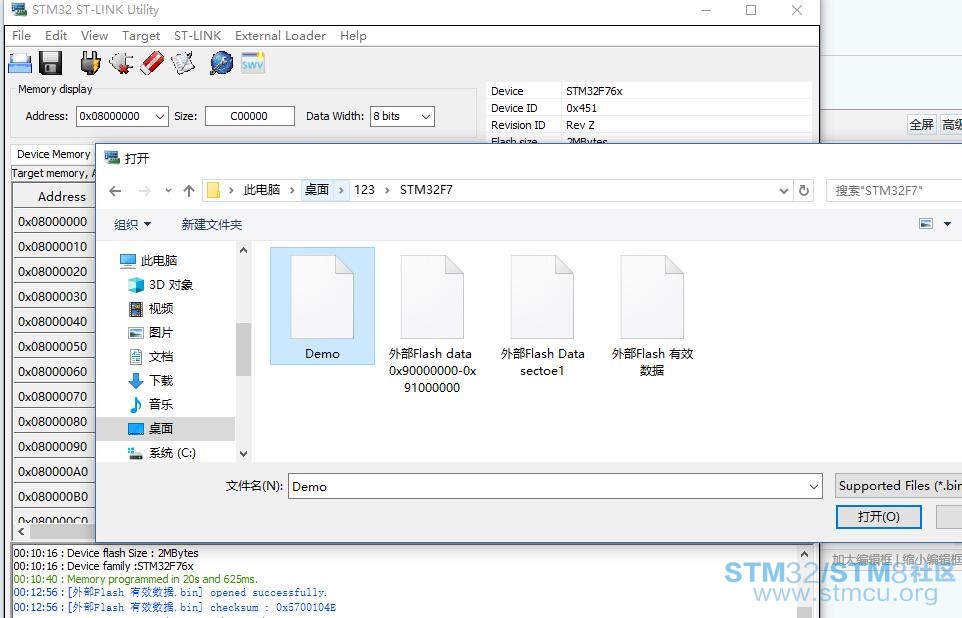The image size is (962, 618).
Task: Open the View menu
Action: coord(94,36)
